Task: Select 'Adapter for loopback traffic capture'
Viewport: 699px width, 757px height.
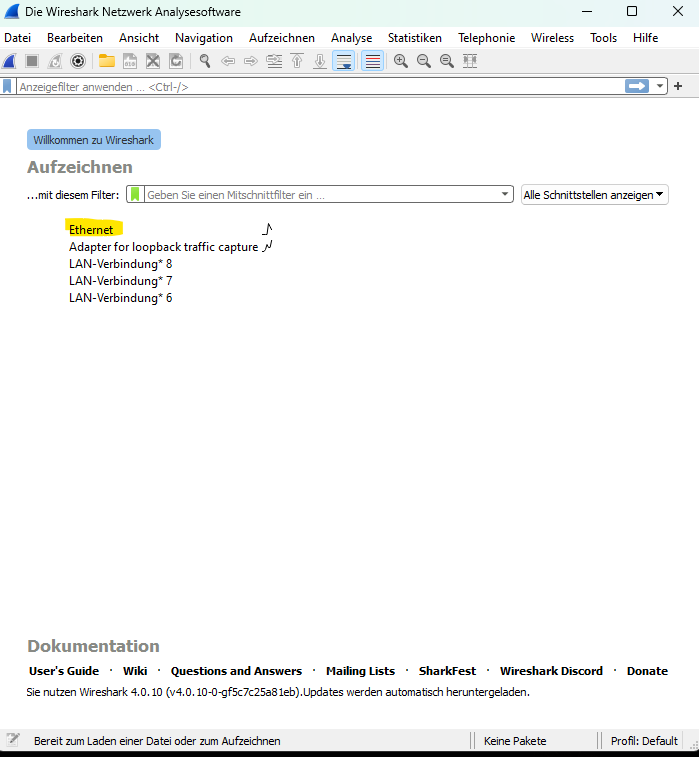Action: (164, 247)
